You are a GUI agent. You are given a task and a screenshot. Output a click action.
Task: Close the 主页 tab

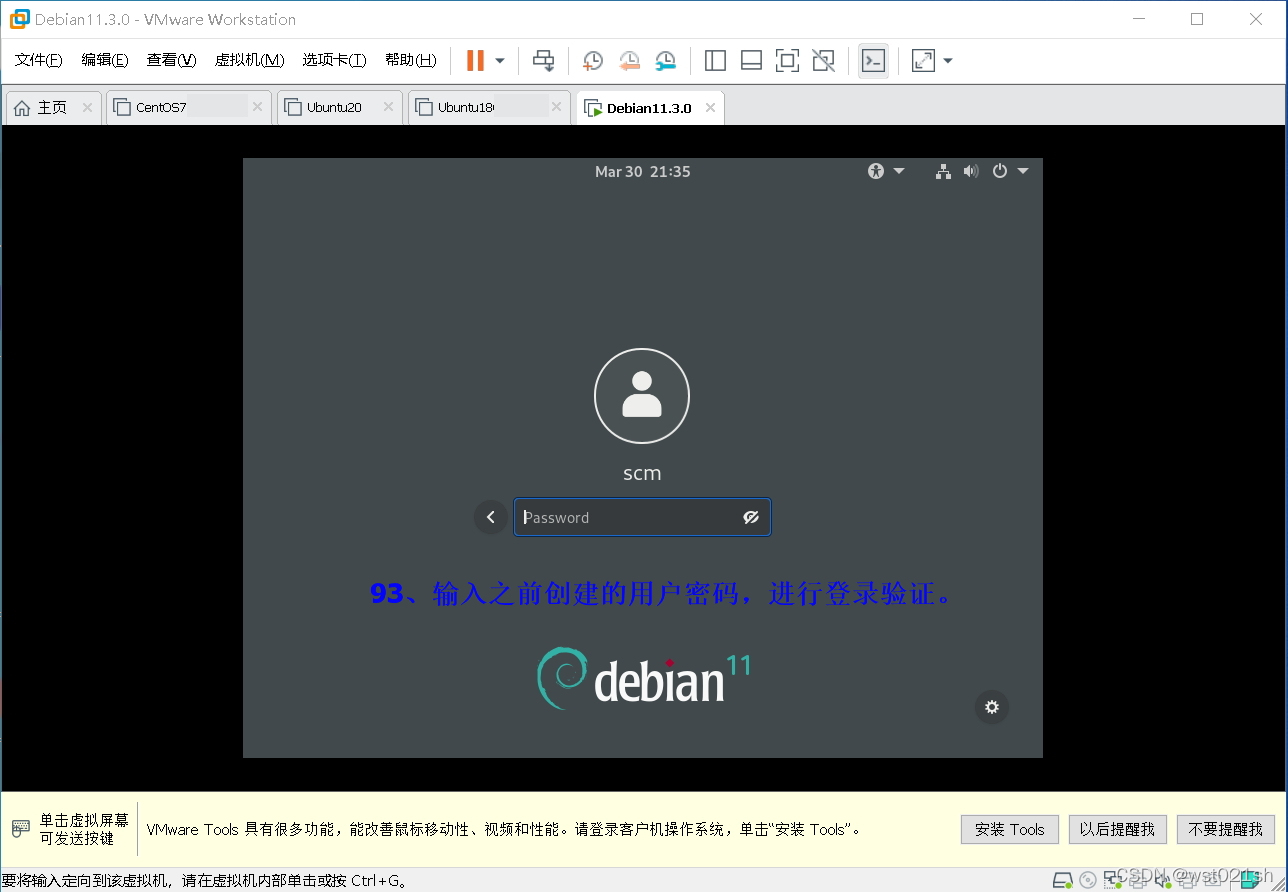(87, 107)
